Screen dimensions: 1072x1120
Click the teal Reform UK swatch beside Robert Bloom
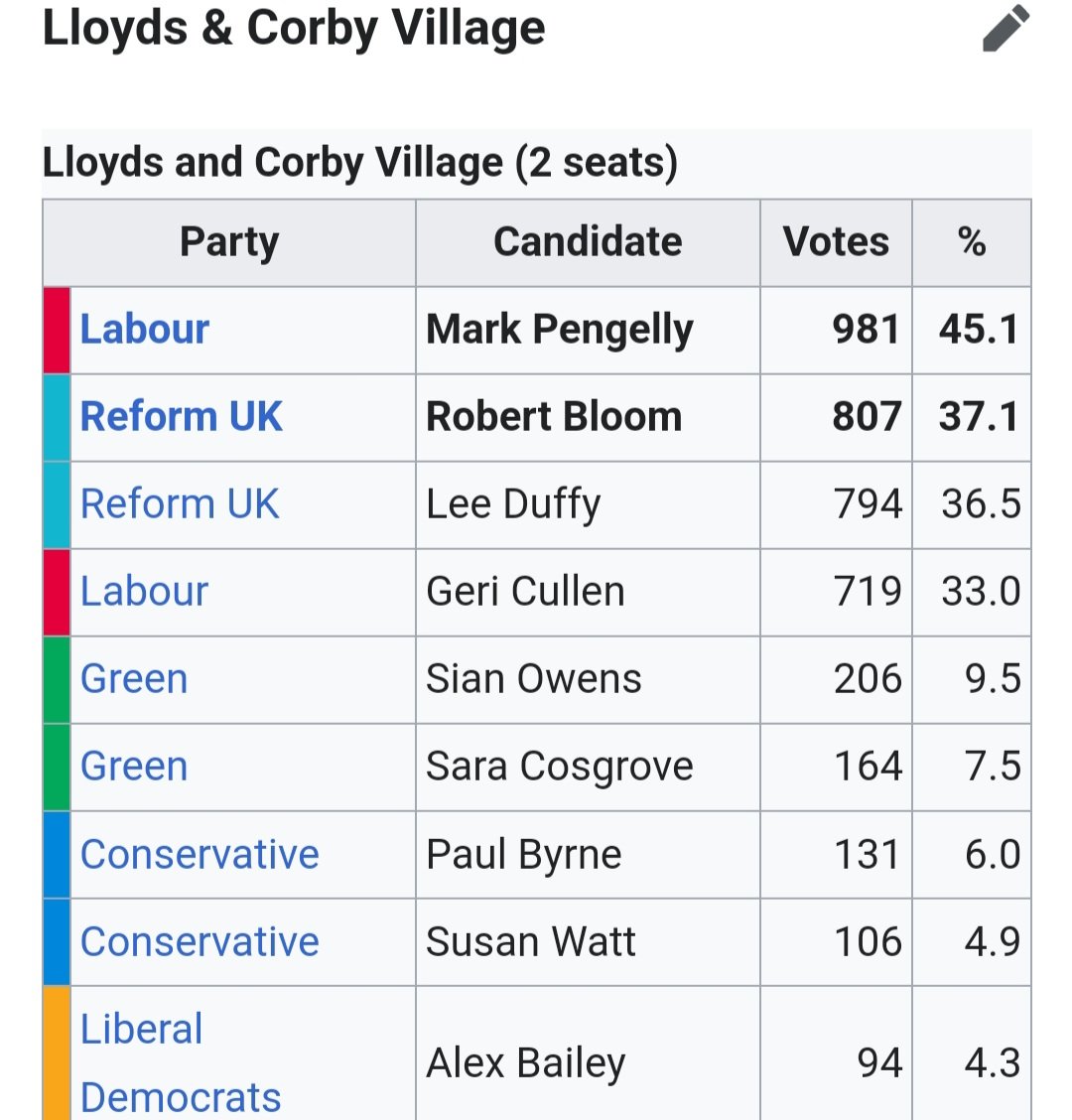coord(58,417)
